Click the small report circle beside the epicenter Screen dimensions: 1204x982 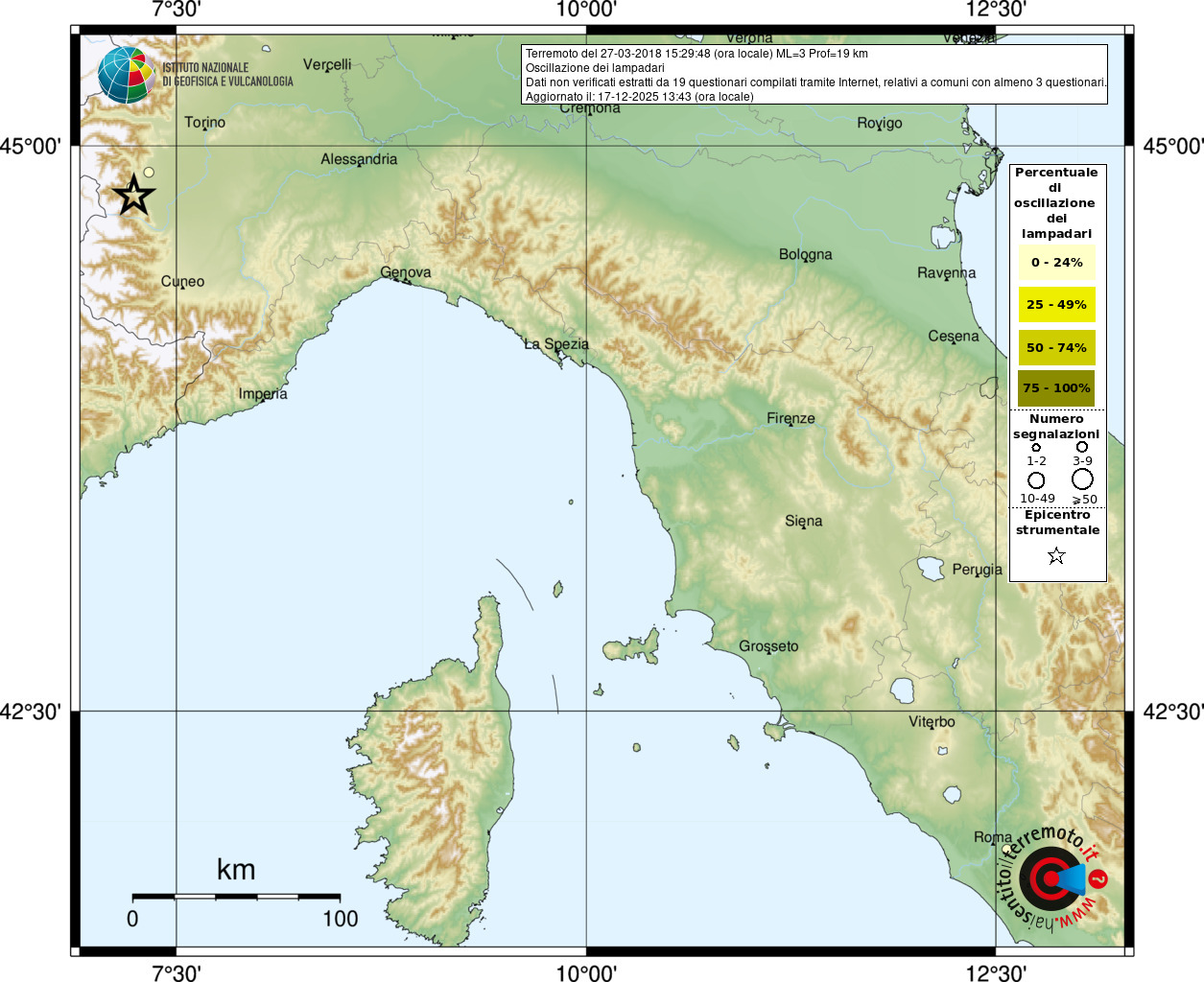(x=149, y=173)
